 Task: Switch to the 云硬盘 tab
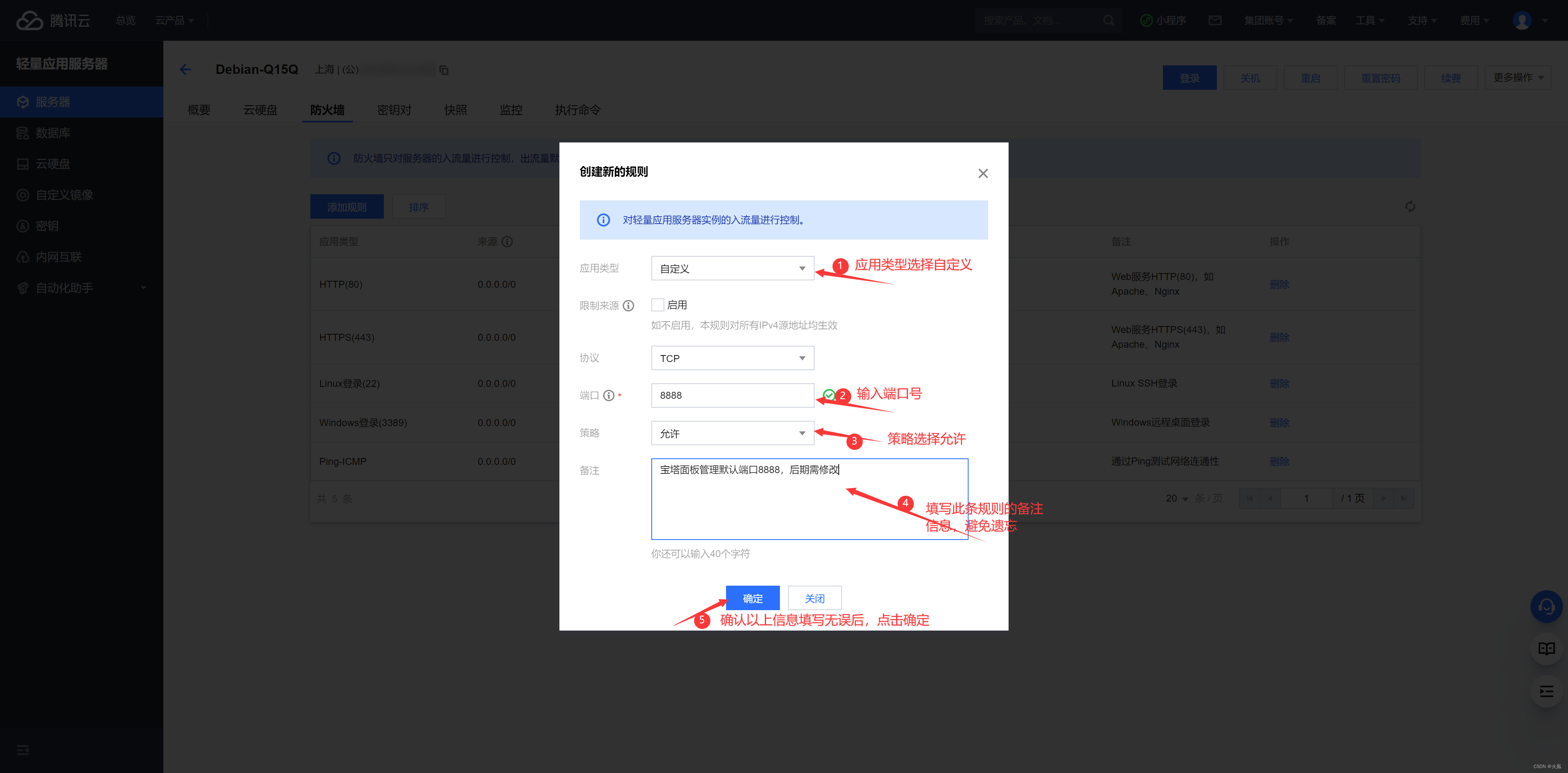pos(261,109)
